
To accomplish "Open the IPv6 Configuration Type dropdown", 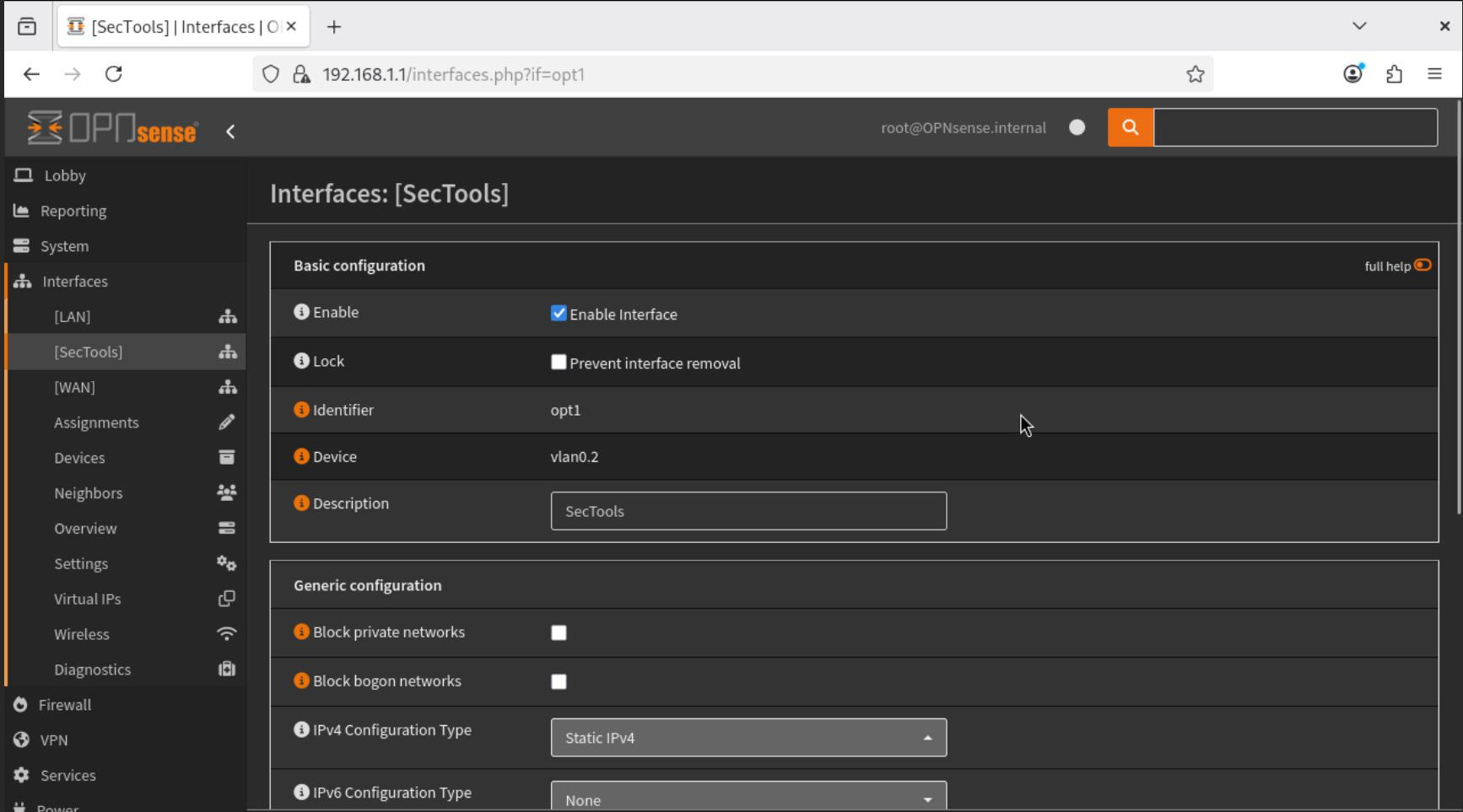I will 748,799.
